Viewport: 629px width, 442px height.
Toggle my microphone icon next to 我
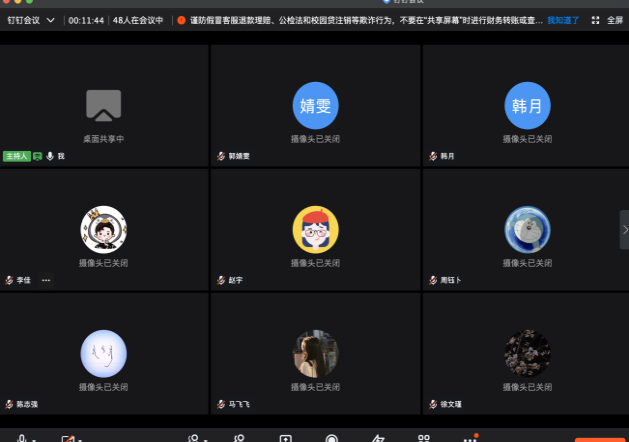point(50,156)
